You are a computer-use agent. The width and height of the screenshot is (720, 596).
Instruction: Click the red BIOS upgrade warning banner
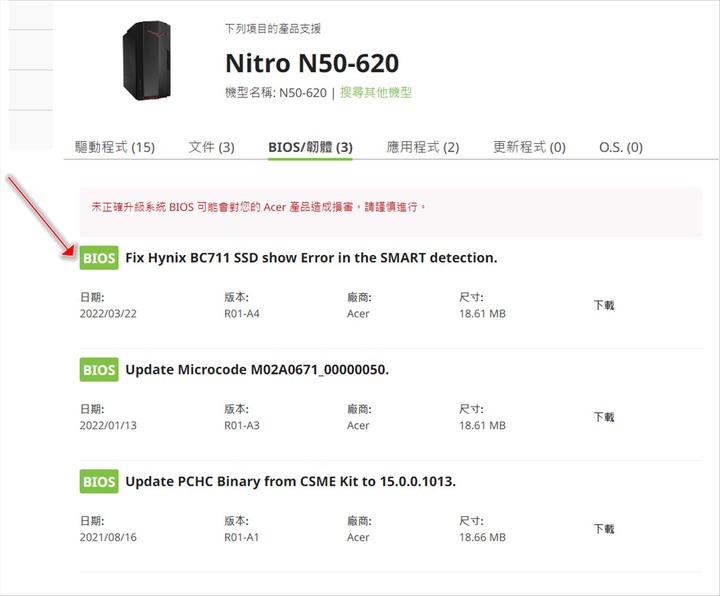click(x=391, y=212)
